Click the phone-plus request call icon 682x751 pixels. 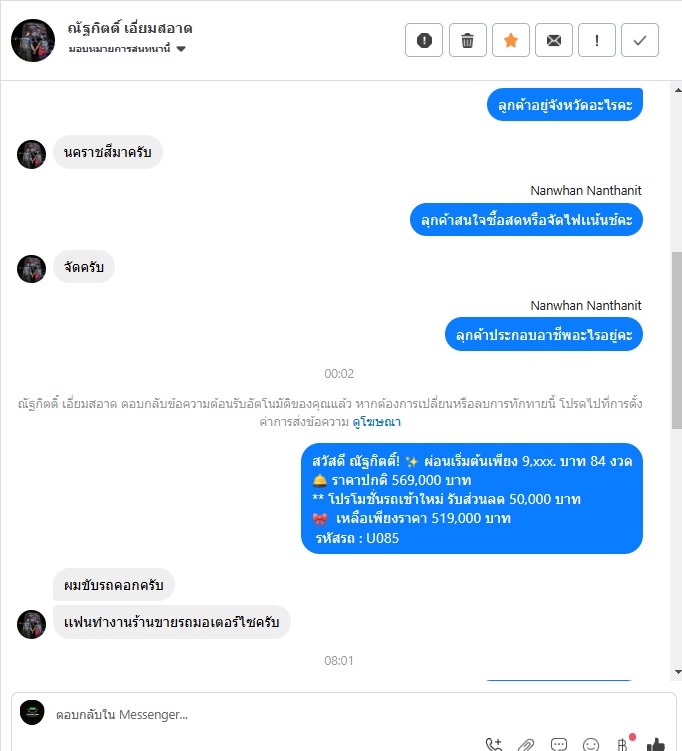tap(494, 744)
